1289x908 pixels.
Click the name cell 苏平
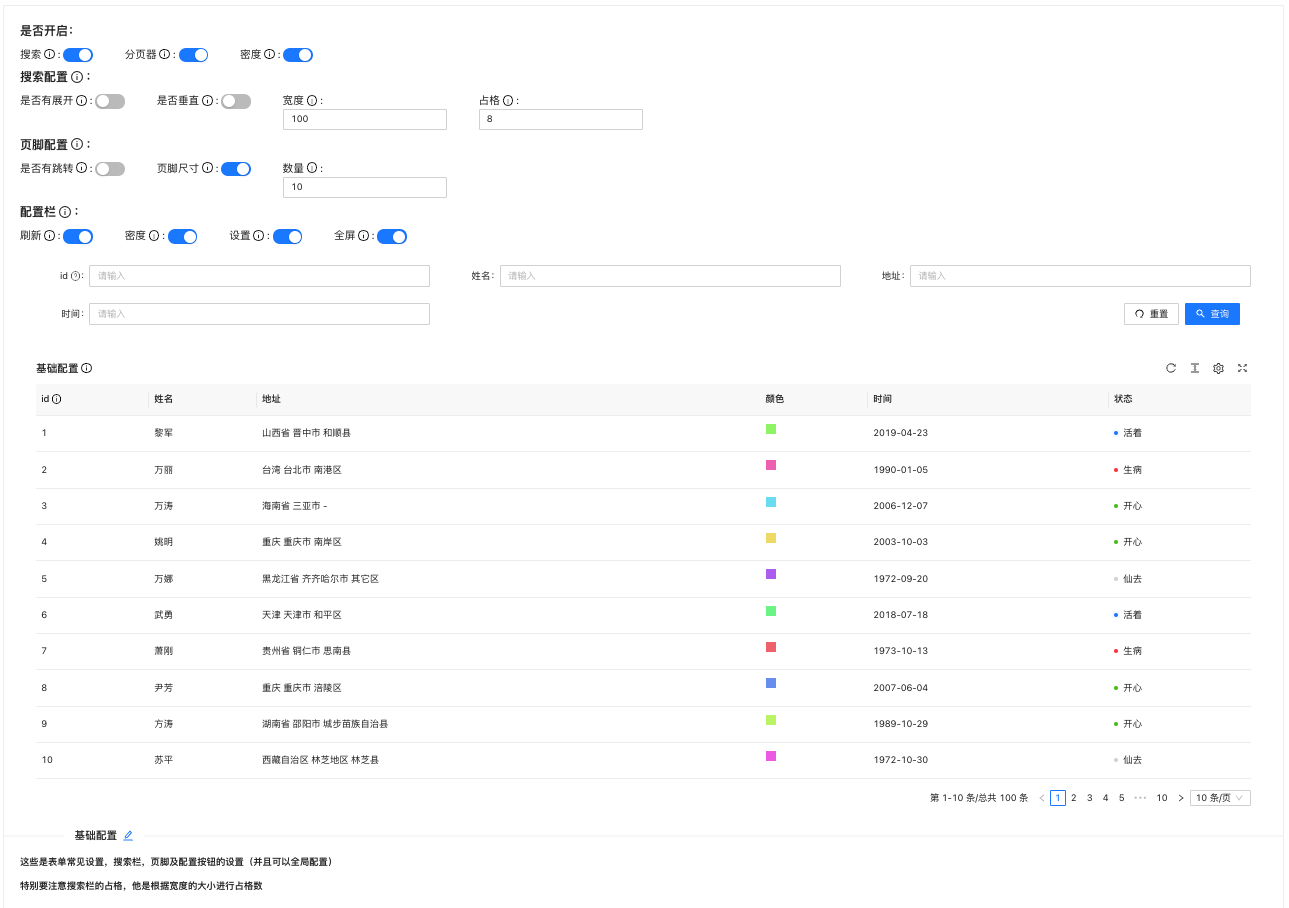163,760
